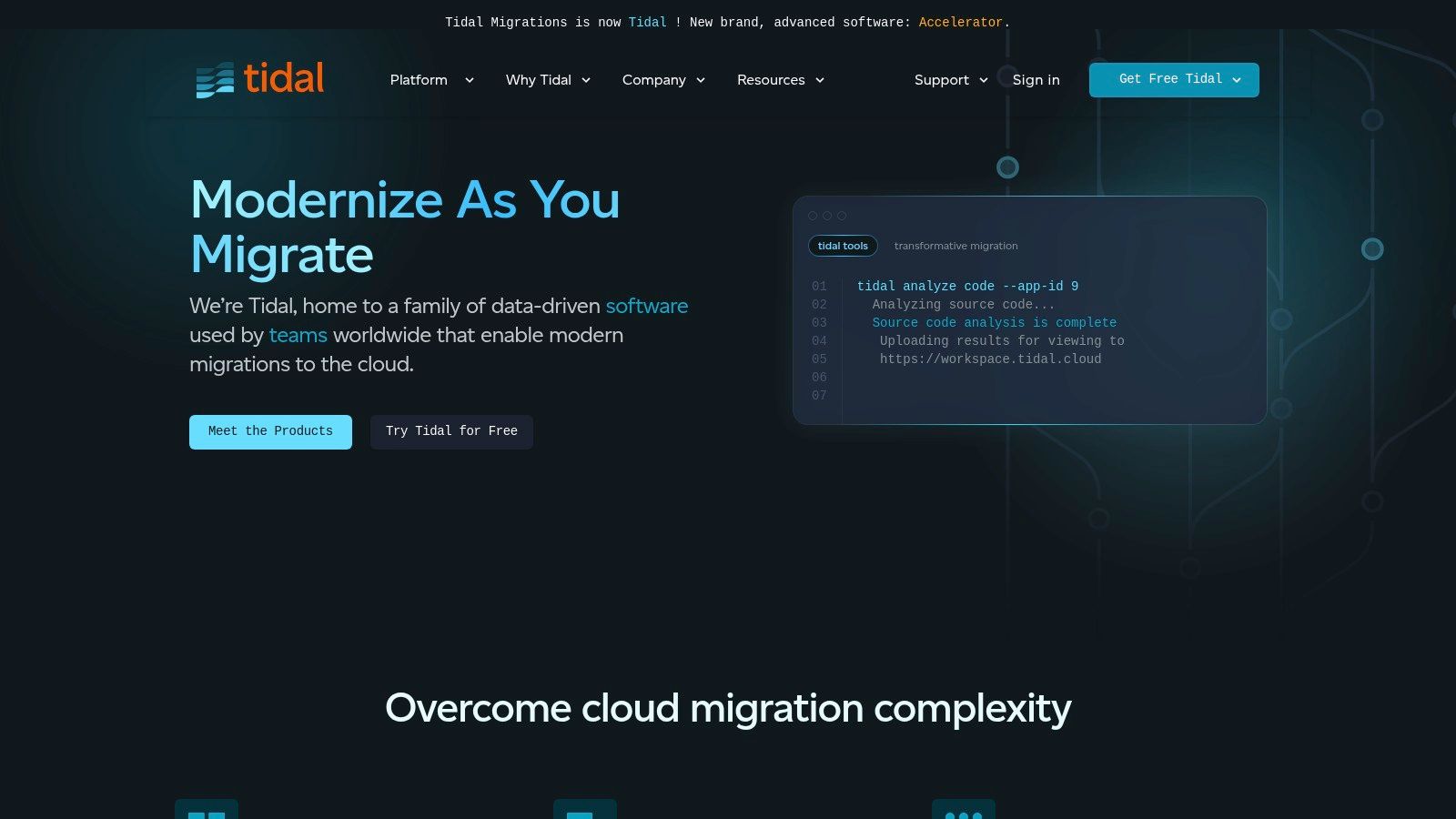
Task: Click the Get Free Tidal button
Action: (x=1174, y=80)
